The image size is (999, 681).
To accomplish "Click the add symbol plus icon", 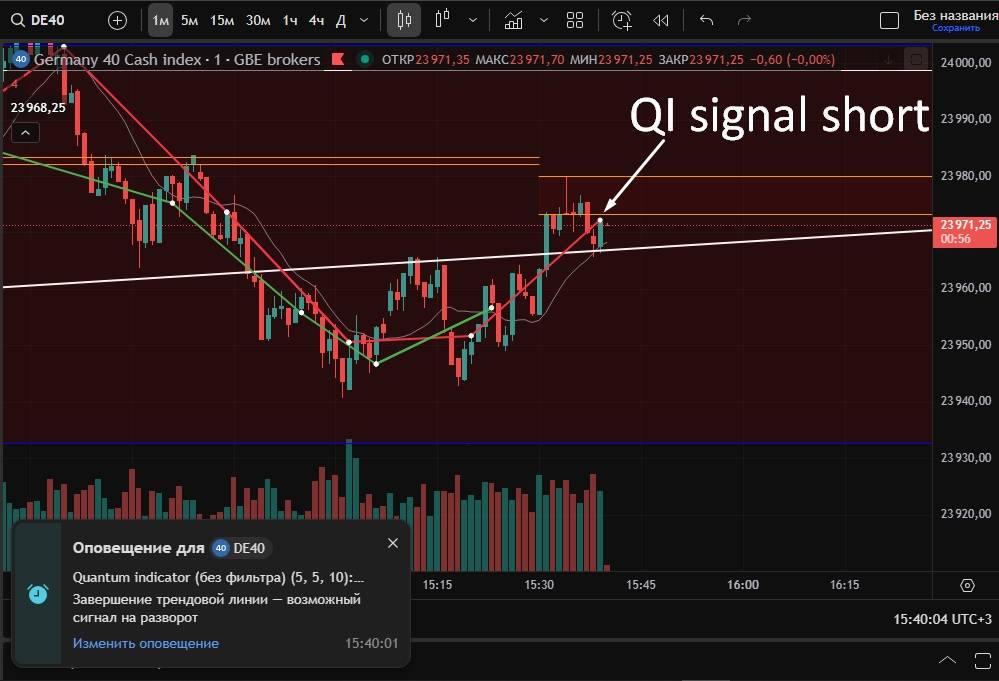I will pos(117,20).
